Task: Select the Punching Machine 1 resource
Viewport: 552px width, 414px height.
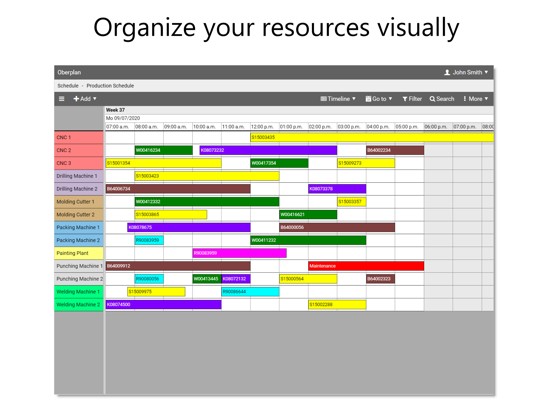Action: [x=79, y=266]
